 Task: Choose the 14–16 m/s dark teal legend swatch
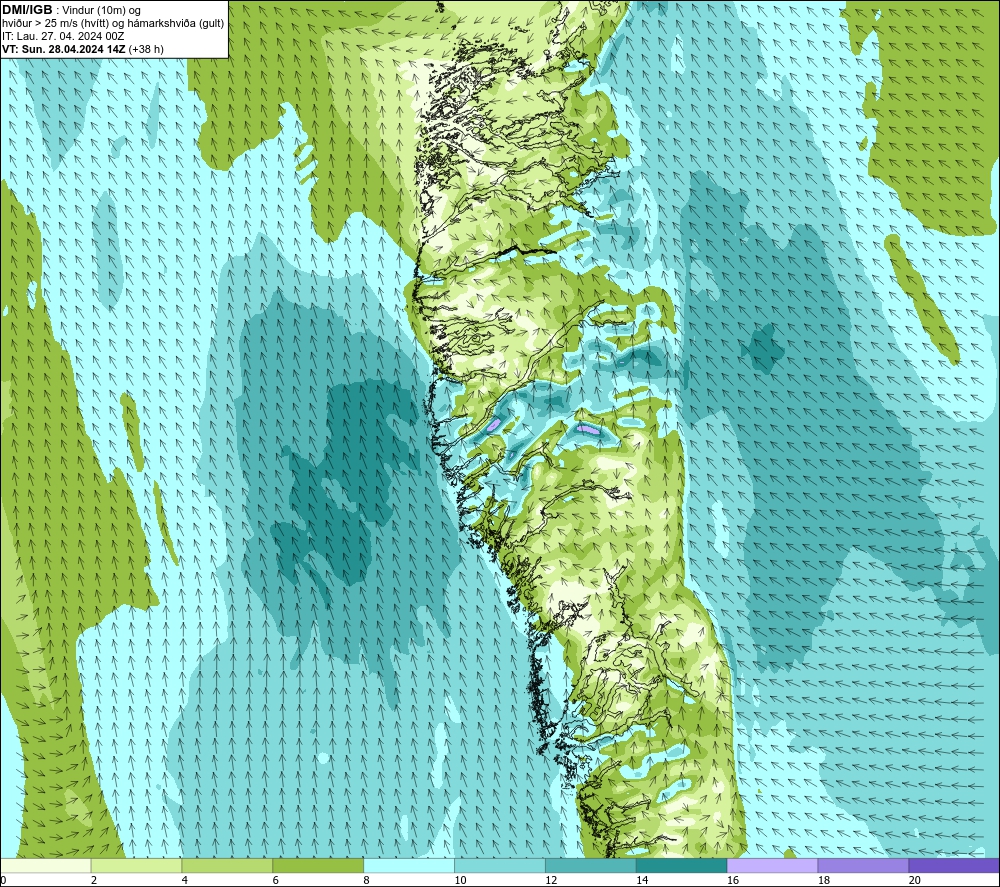[x=681, y=865]
